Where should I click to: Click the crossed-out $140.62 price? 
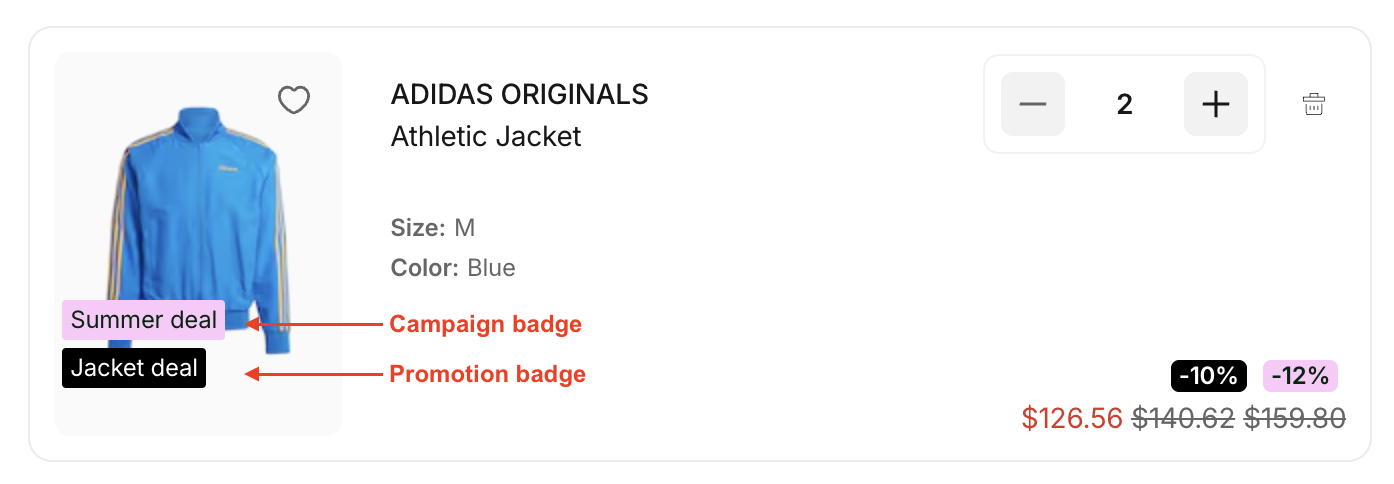(1182, 418)
